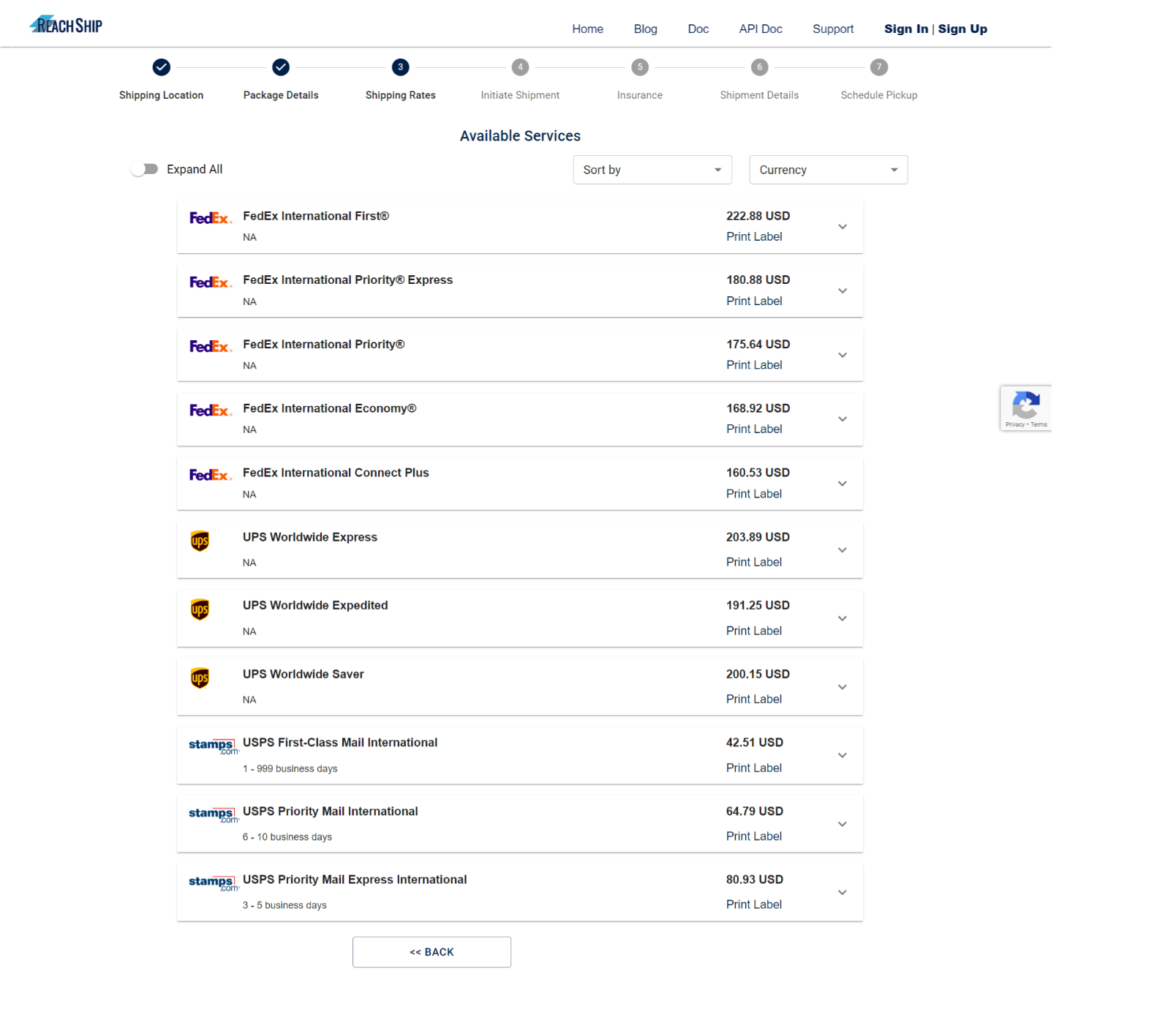The image size is (1176, 1009).
Task: Print Label for UPS Worldwide Saver
Action: click(x=754, y=699)
